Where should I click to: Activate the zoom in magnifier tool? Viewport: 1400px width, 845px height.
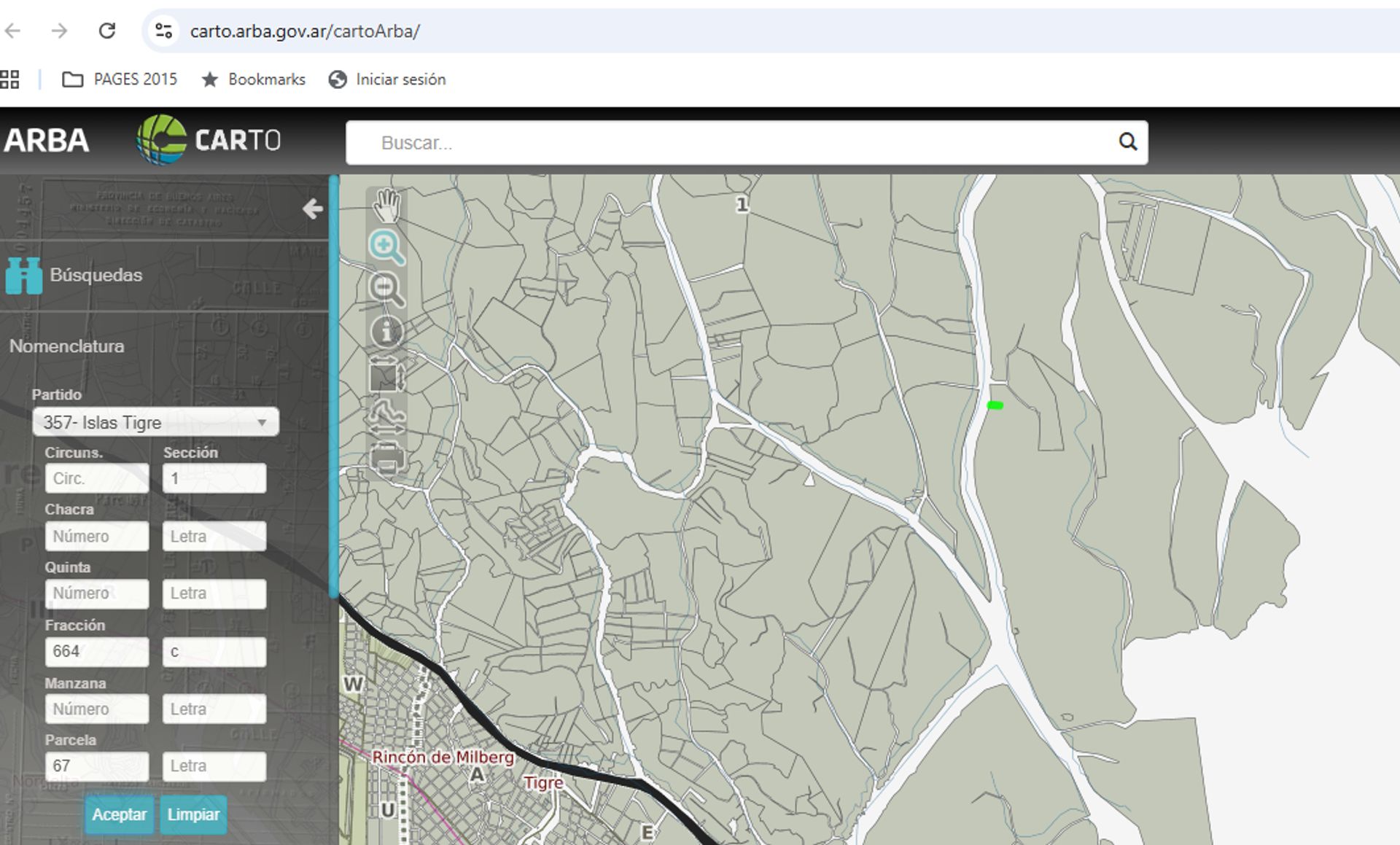coord(386,248)
